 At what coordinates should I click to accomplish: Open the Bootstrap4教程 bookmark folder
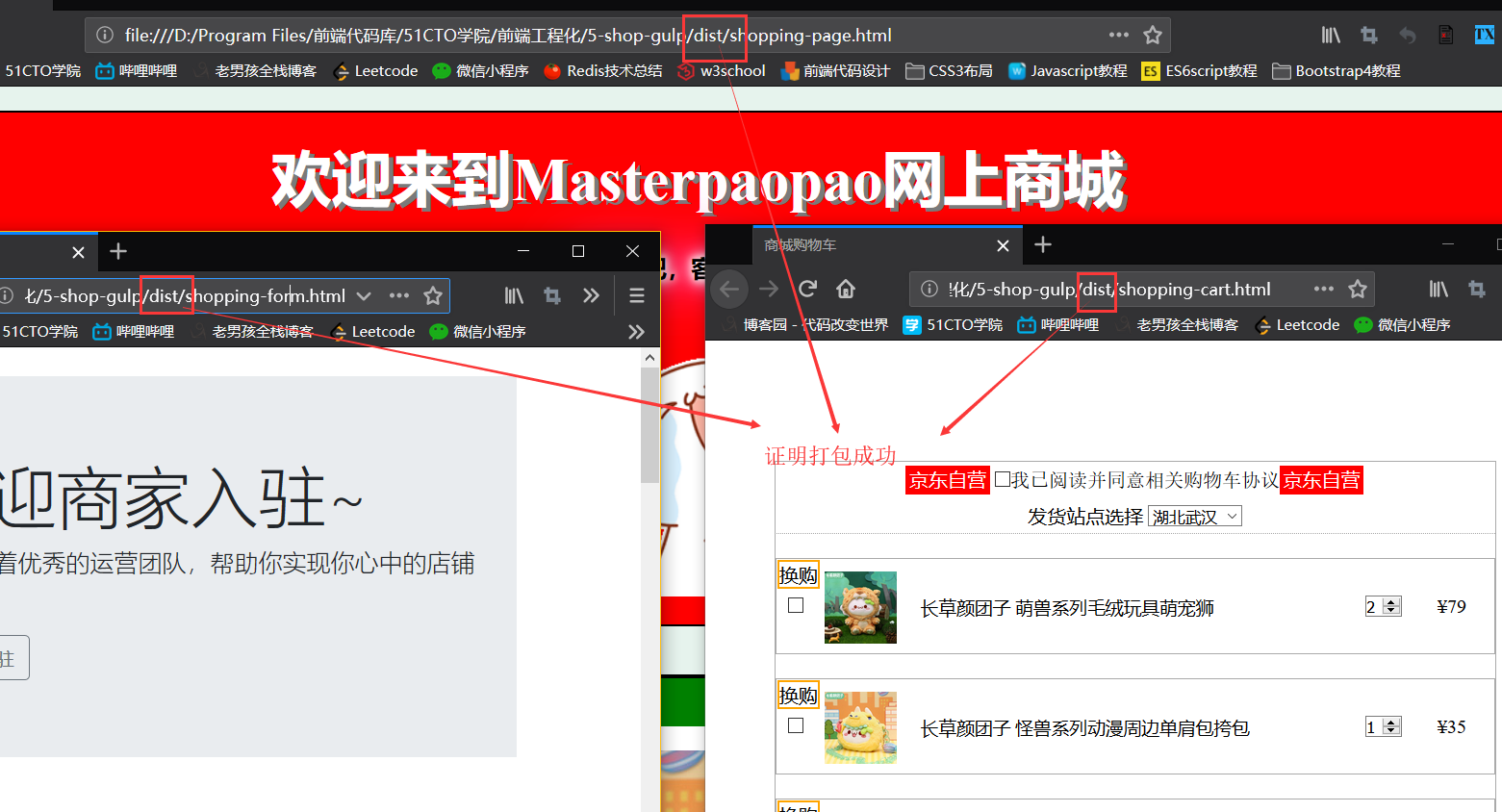(1337, 71)
